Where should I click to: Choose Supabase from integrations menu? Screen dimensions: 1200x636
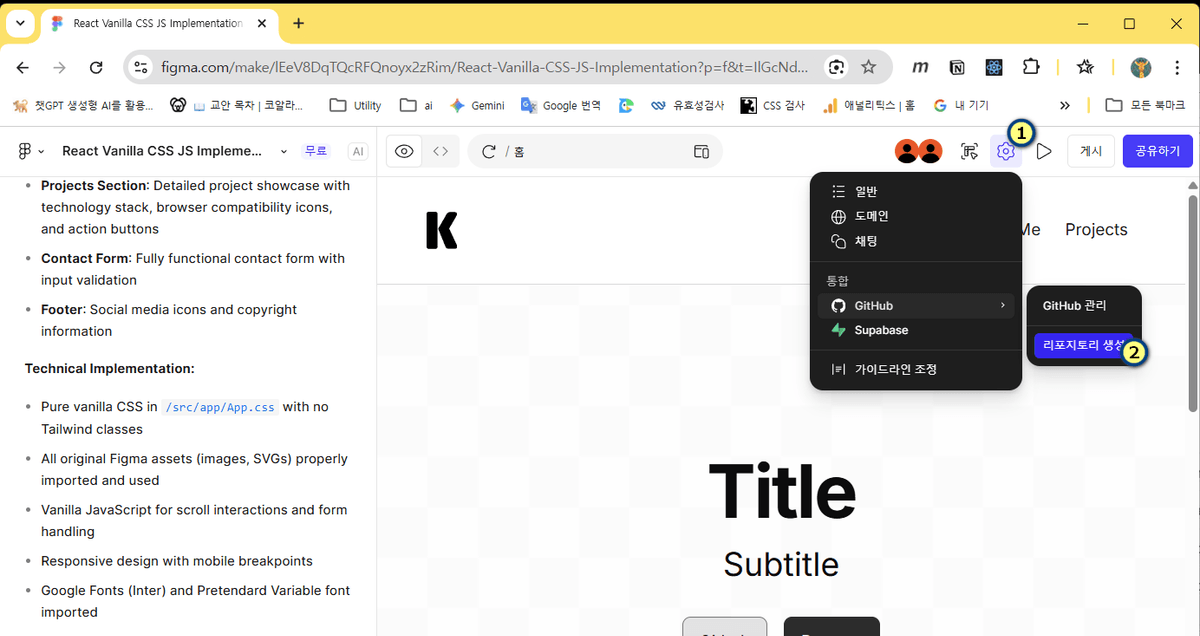880,330
